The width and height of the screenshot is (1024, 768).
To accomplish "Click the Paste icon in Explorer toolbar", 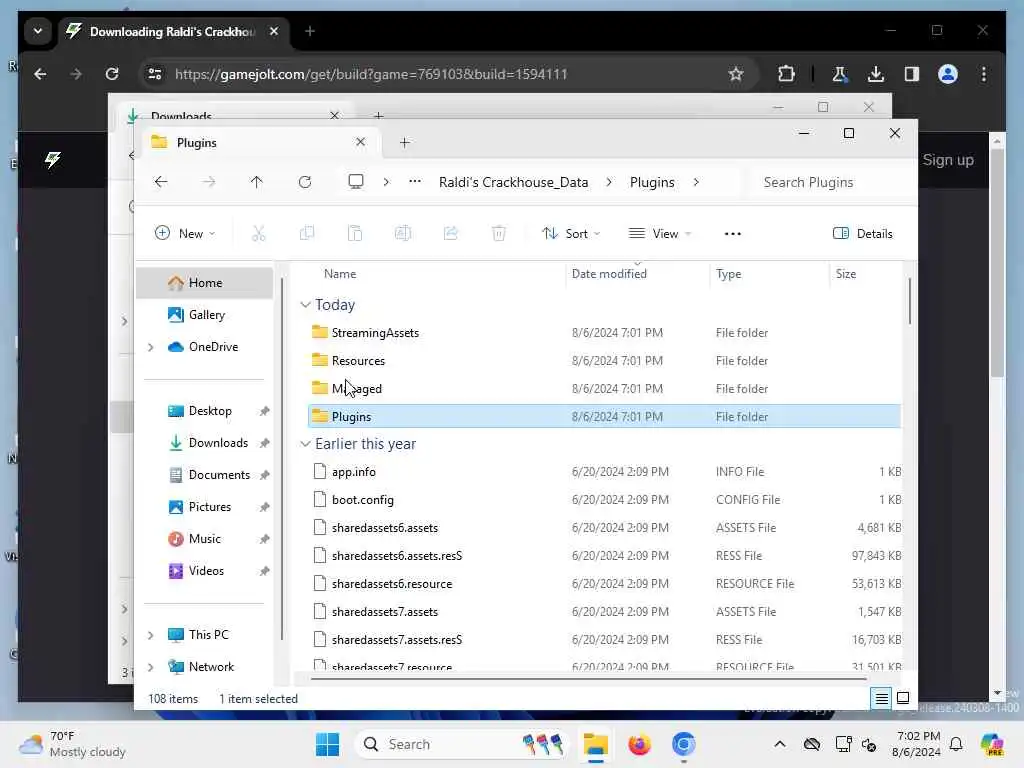I will pyautogui.click(x=355, y=233).
